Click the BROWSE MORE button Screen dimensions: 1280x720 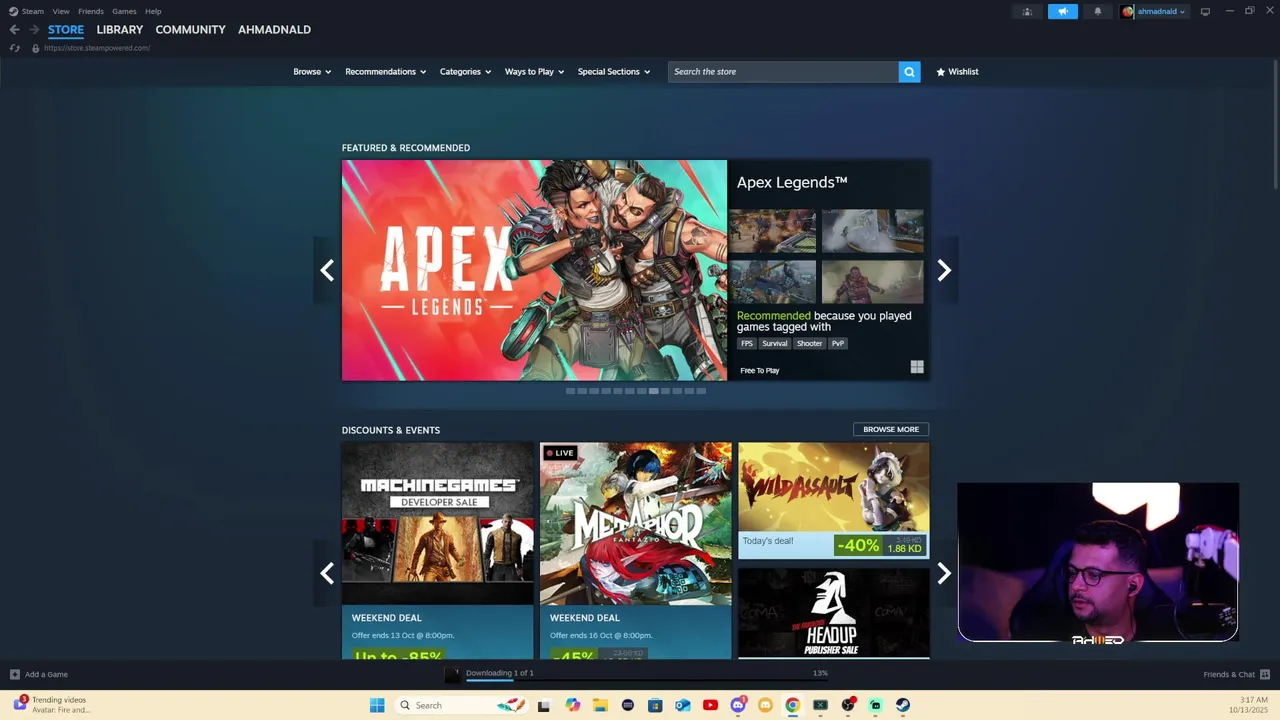tap(891, 429)
